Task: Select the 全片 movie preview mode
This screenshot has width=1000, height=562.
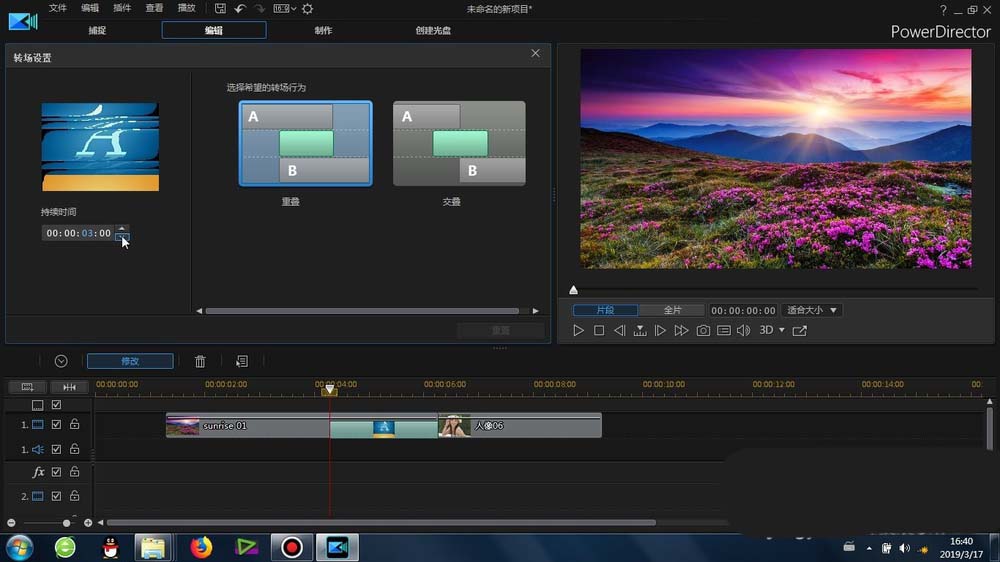Action: 672,310
